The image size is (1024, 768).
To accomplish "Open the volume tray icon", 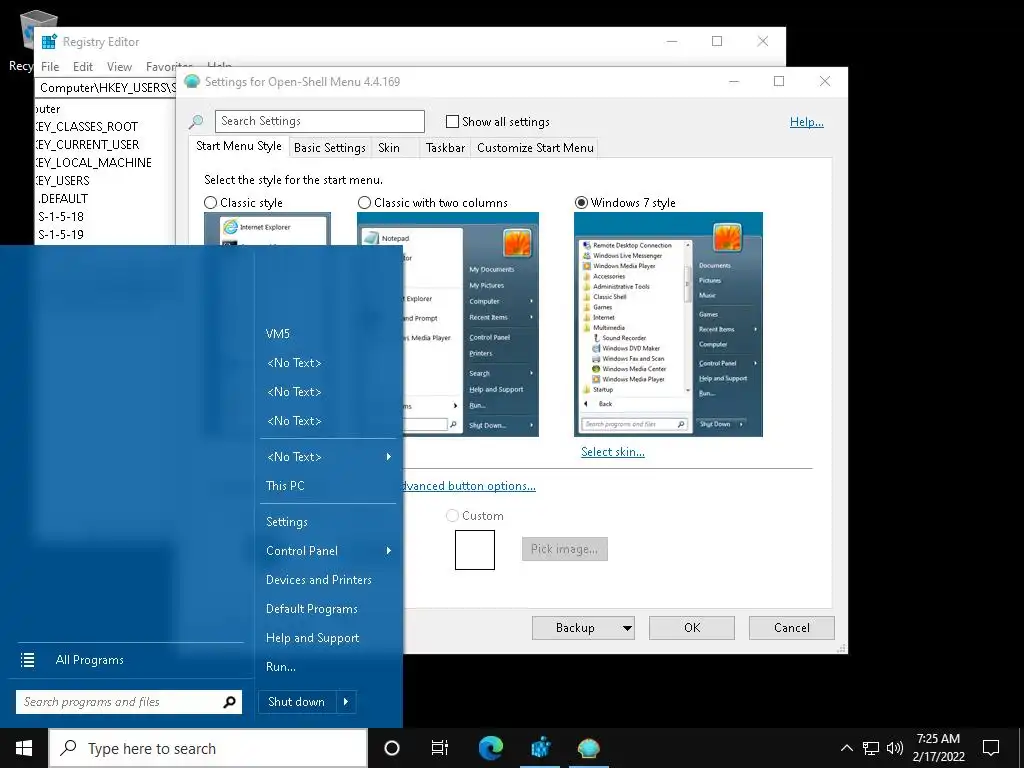I will 895,748.
